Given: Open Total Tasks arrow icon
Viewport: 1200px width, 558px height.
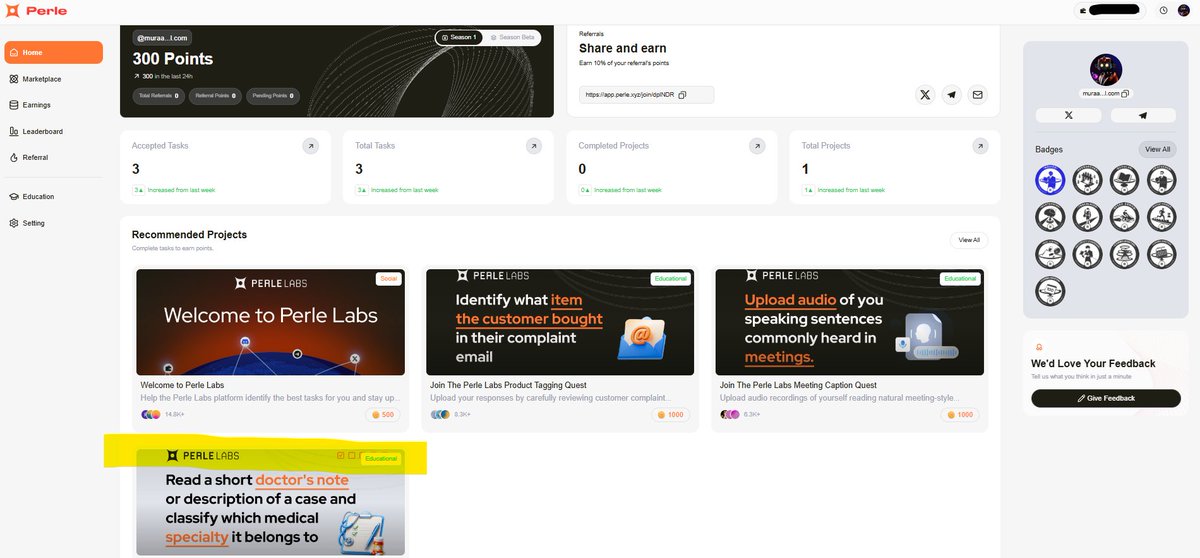Looking at the screenshot, I should 535,146.
